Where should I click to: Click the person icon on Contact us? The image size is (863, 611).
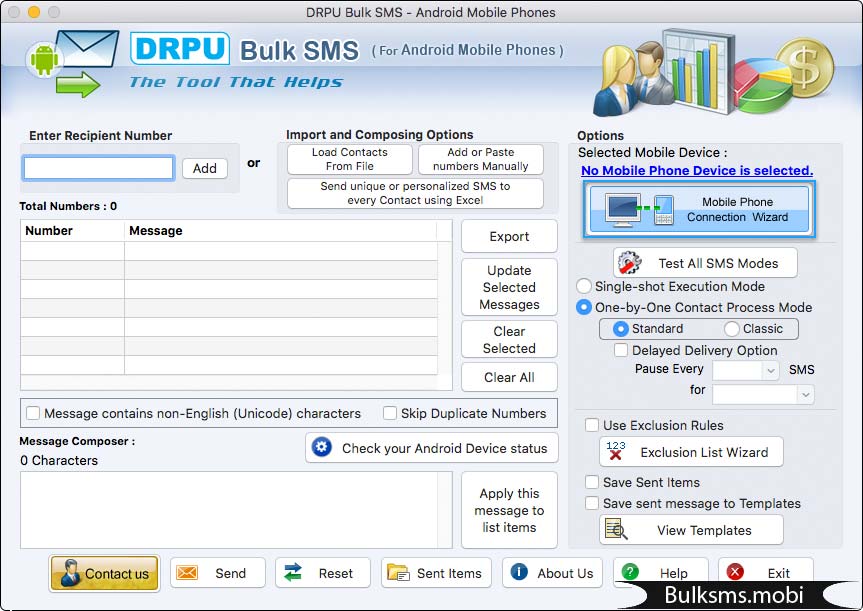(x=69, y=573)
